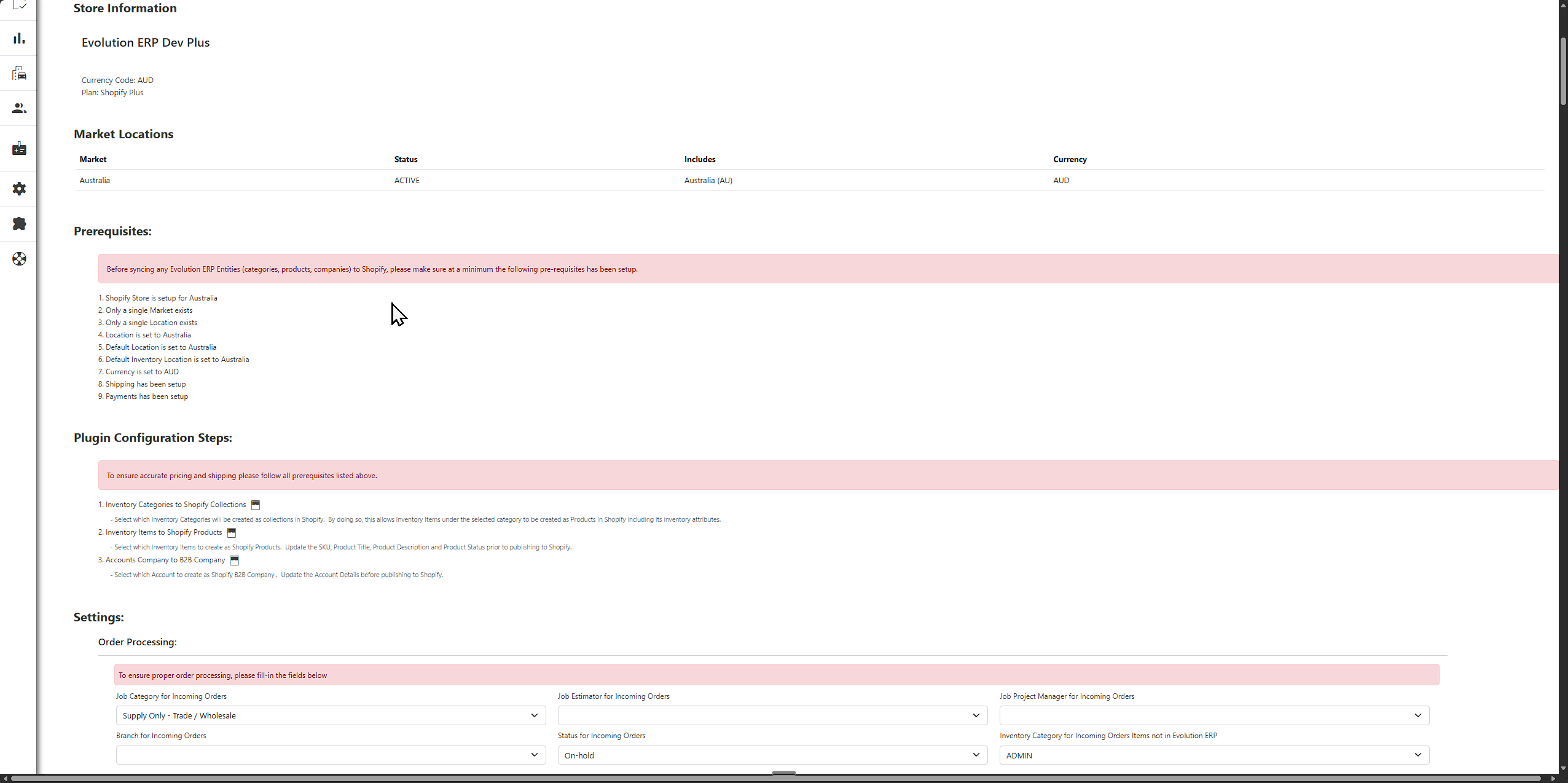Image resolution: width=1568 pixels, height=783 pixels.
Task: Open the puzzle piece plugins icon in sidebar
Action: [x=19, y=223]
